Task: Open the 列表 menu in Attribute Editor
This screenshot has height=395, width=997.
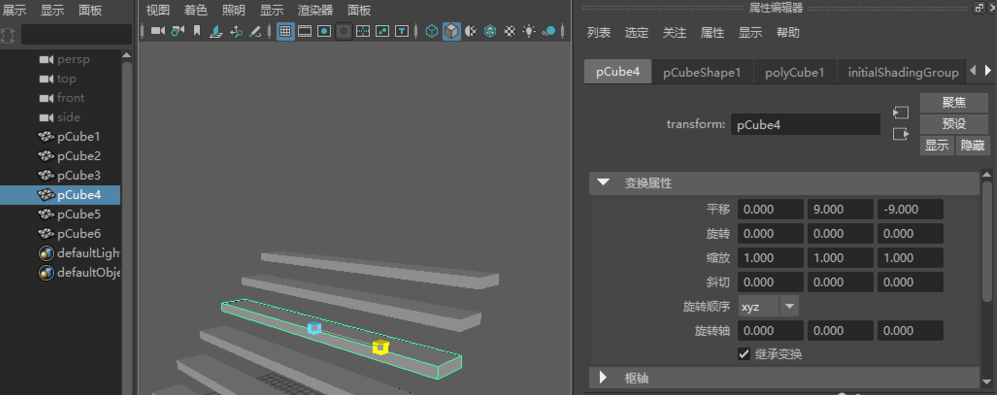Action: click(x=598, y=33)
